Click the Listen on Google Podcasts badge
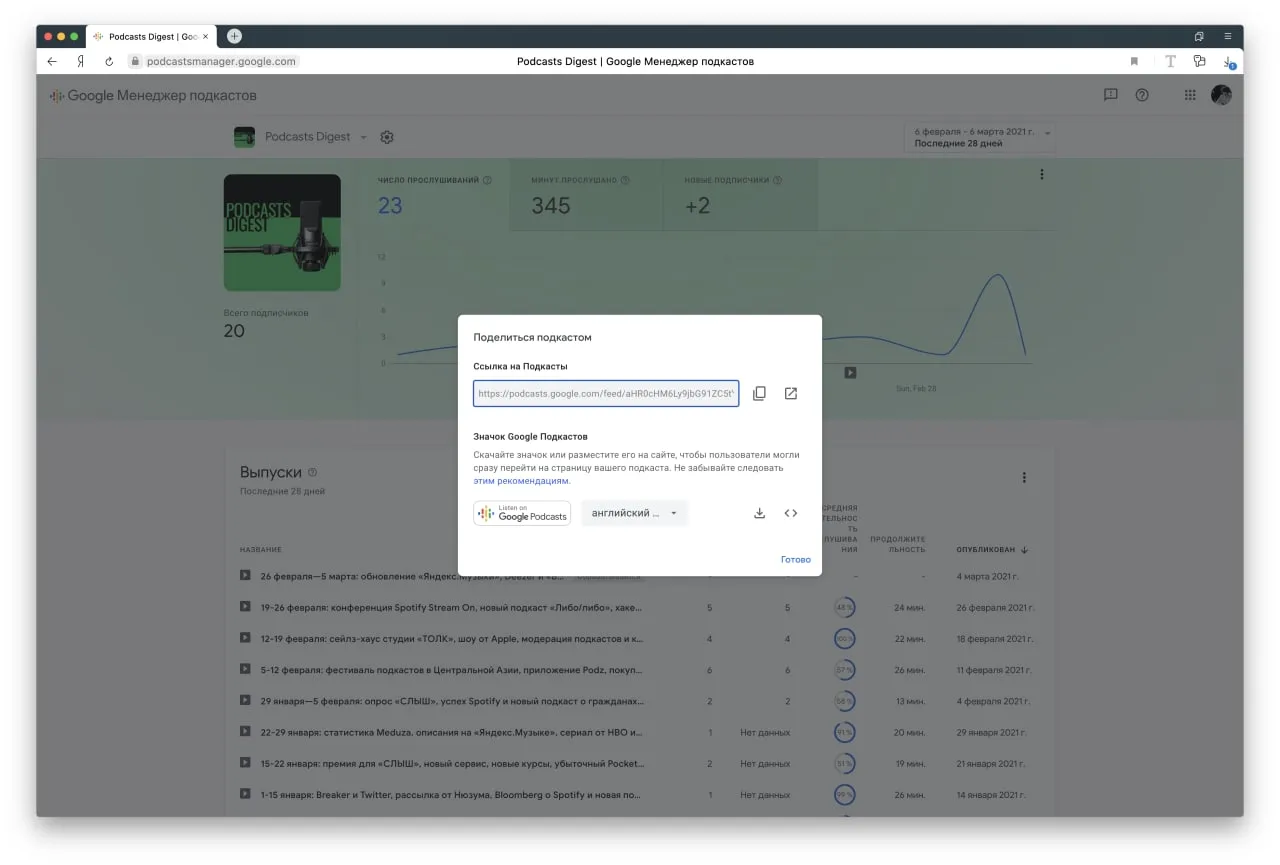Viewport: 1280px width, 865px height. 522,513
